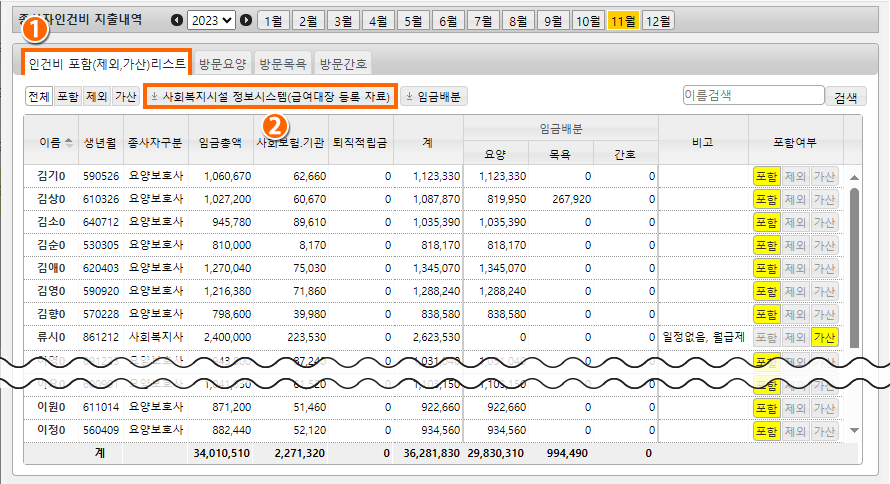Click scrollbar down arrow in table
This screenshot has height=484, width=890.
(854, 430)
